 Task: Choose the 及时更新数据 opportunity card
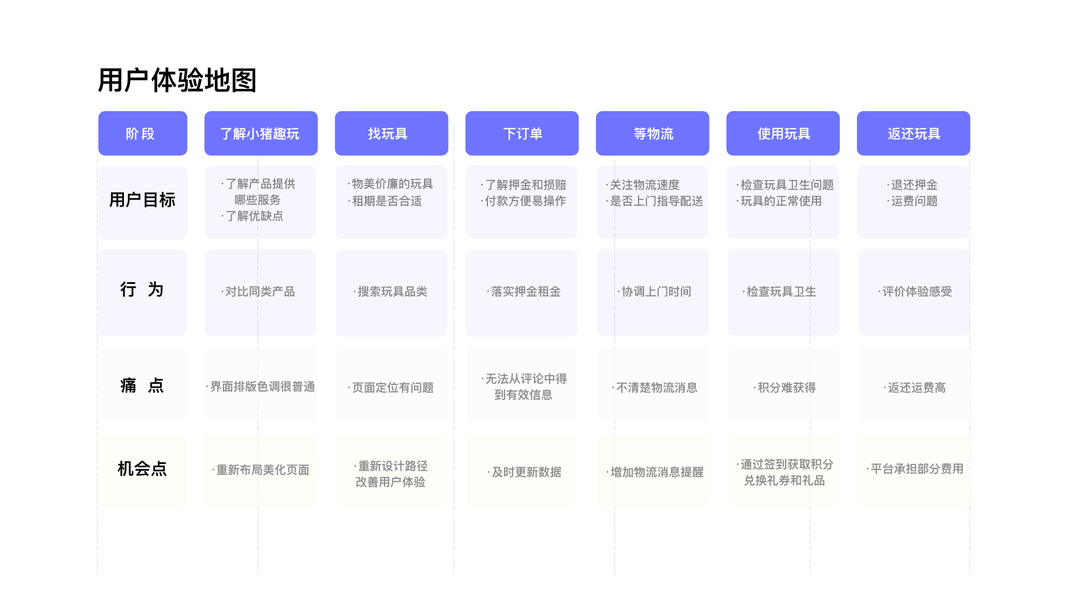[x=522, y=469]
